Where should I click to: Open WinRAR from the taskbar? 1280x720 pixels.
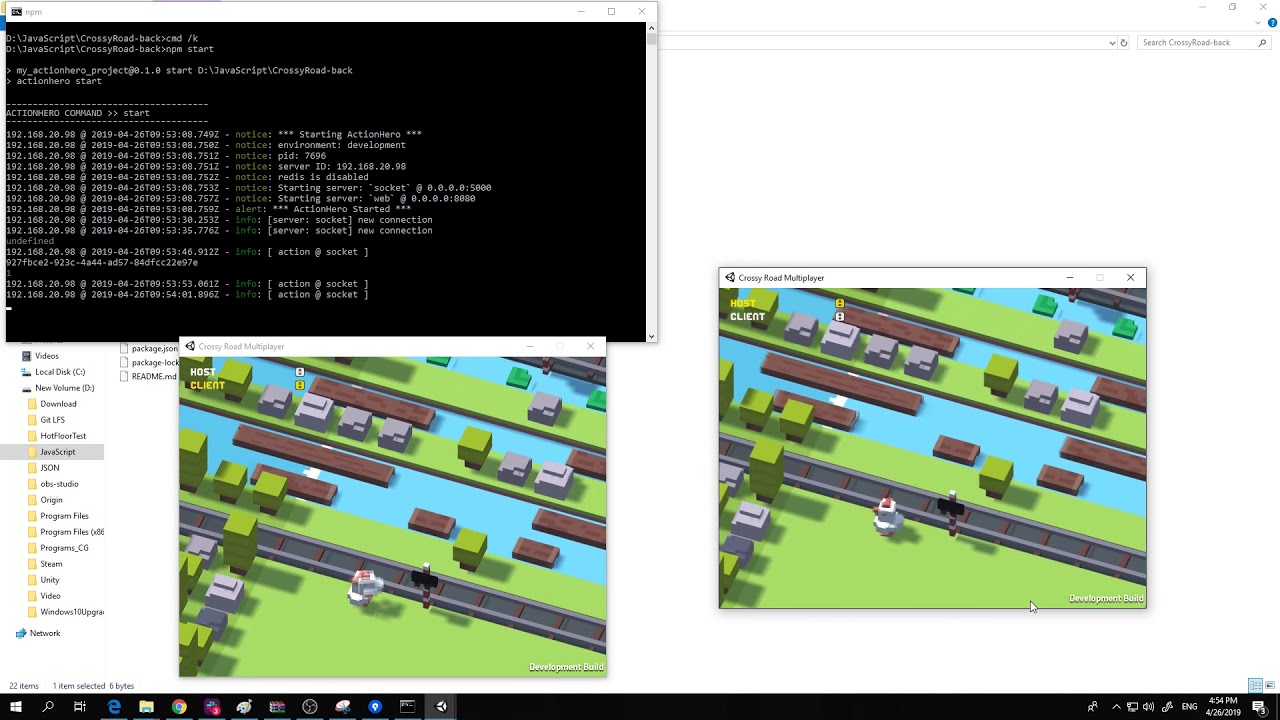[x=277, y=707]
